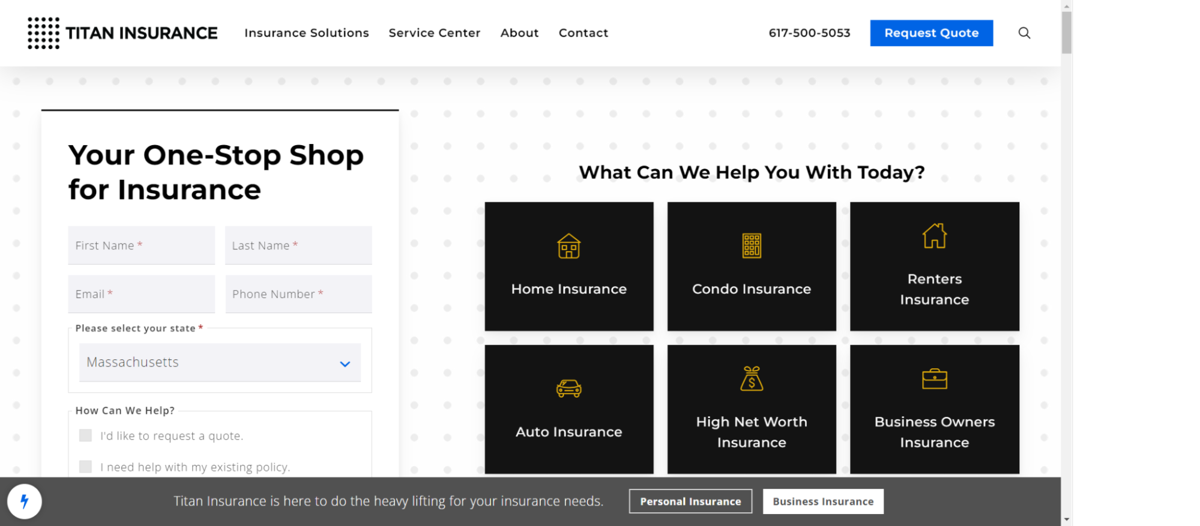Click the scrollbar down arrow
The width and height of the screenshot is (1200, 526).
[1066, 519]
